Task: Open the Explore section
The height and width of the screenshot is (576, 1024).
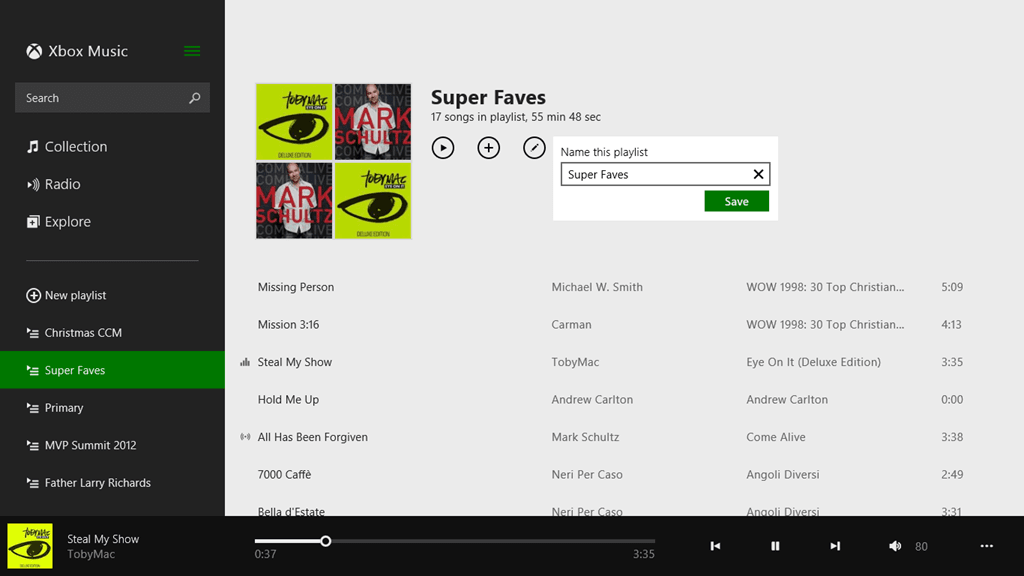Action: point(67,222)
